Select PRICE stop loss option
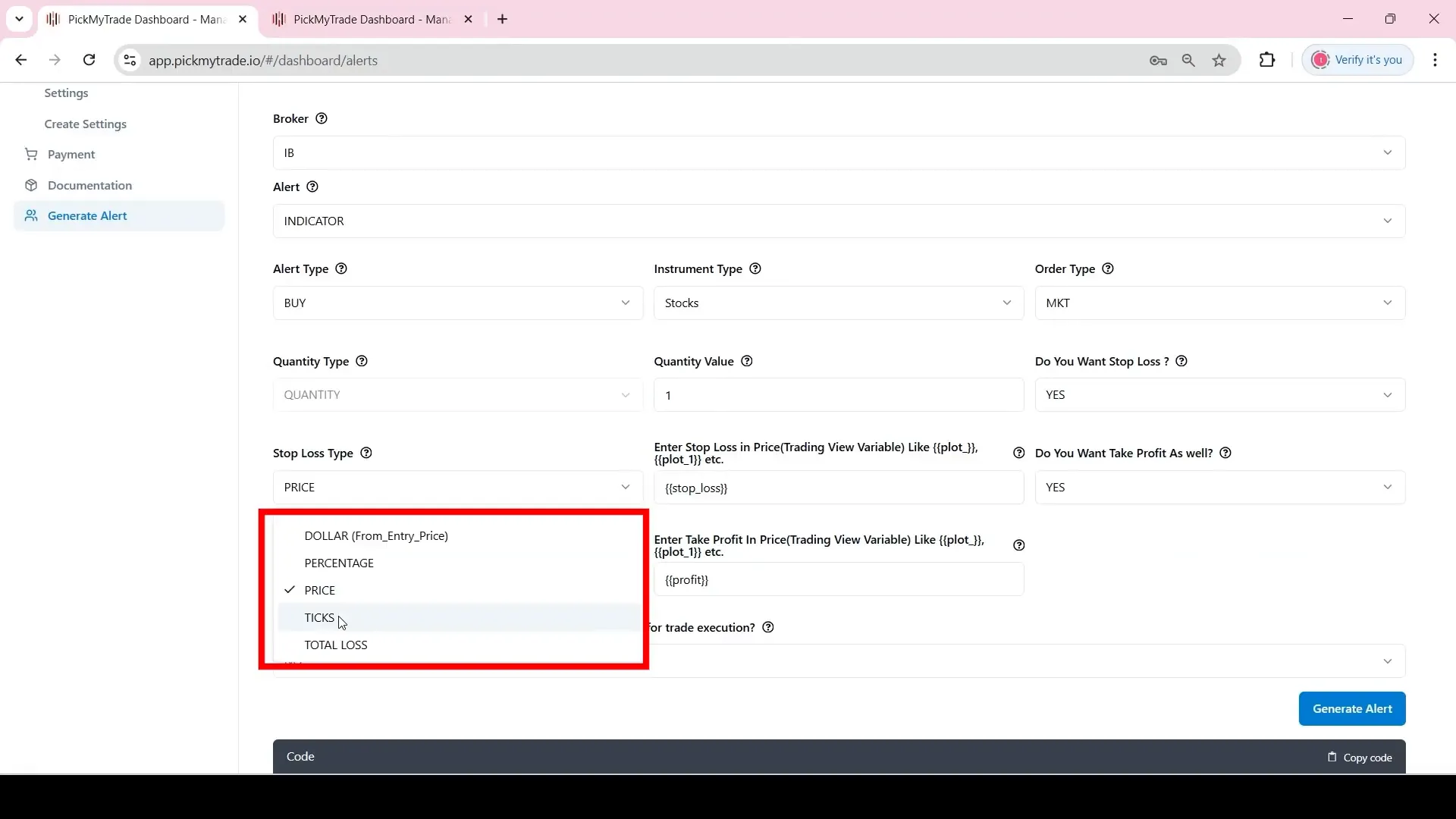The width and height of the screenshot is (1456, 819). pyautogui.click(x=458, y=591)
